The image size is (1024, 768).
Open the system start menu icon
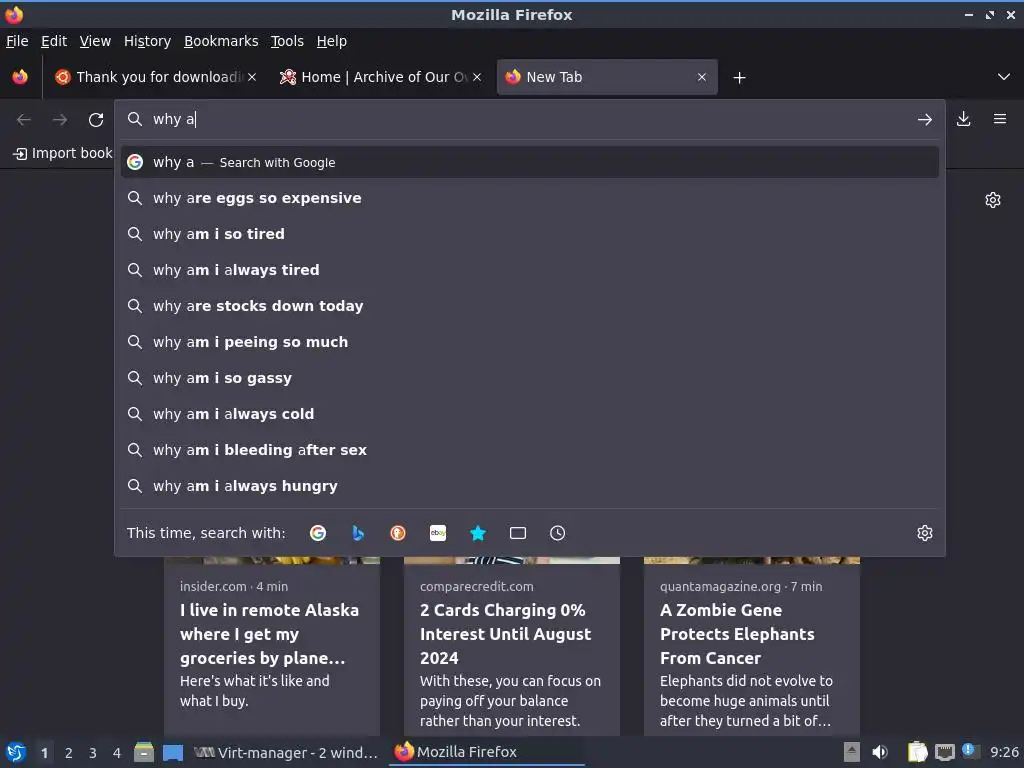15,752
